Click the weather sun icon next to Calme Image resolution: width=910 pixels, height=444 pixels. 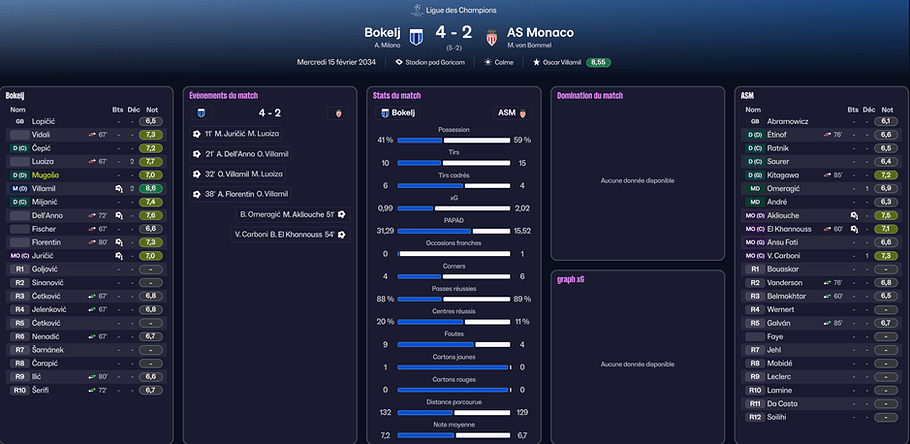[x=488, y=62]
